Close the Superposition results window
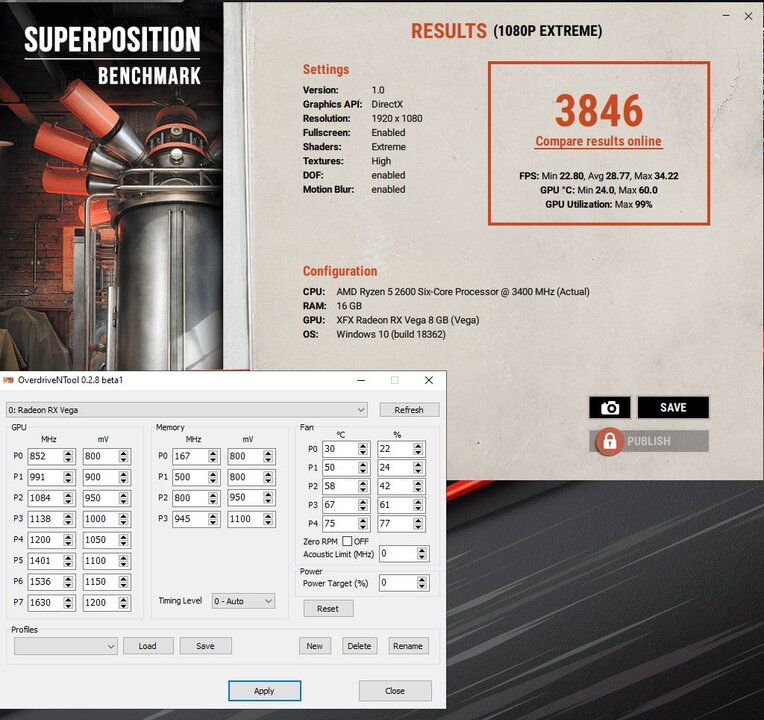This screenshot has width=764, height=720. pos(748,16)
